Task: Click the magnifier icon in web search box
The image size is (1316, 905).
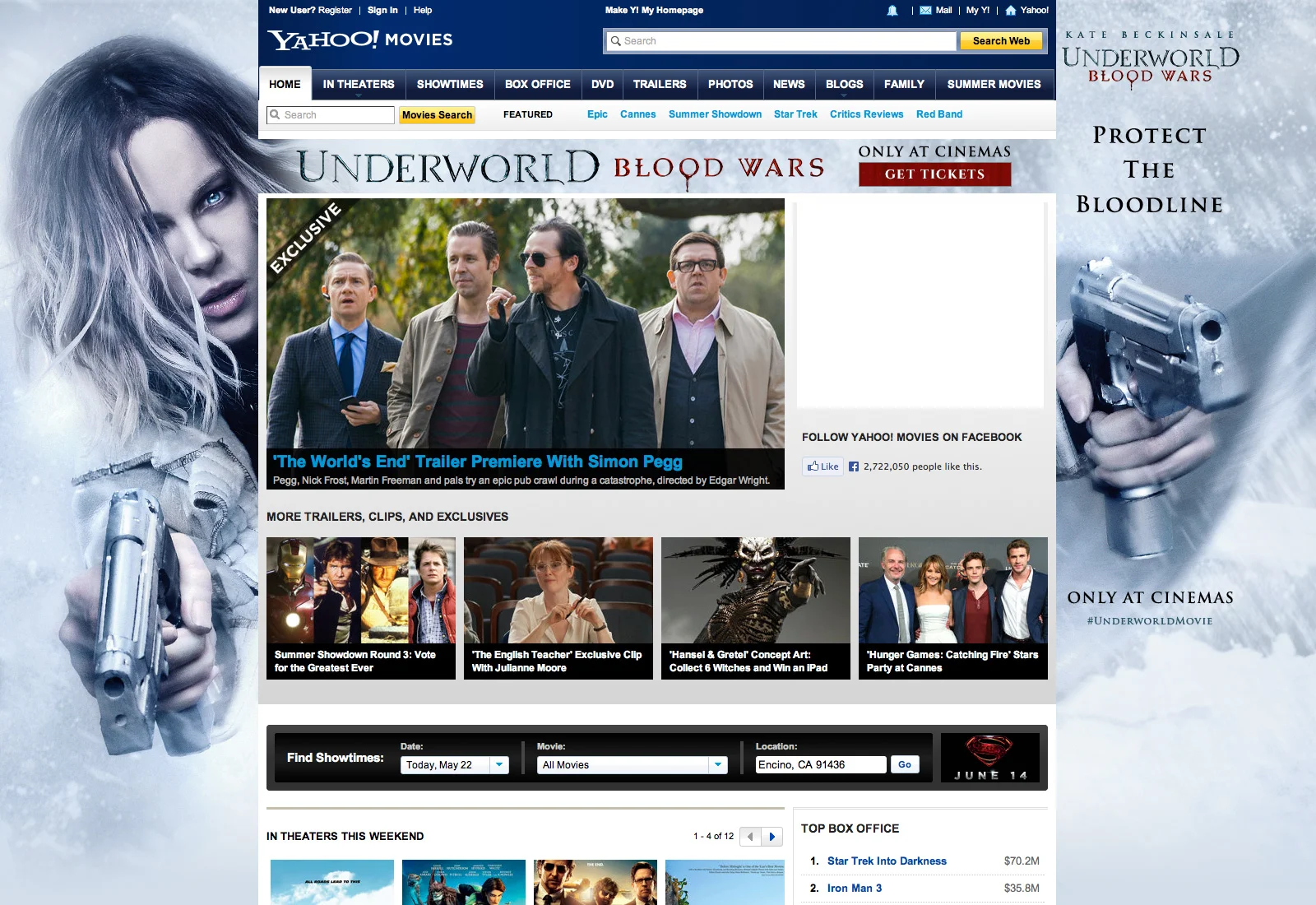Action: (615, 41)
